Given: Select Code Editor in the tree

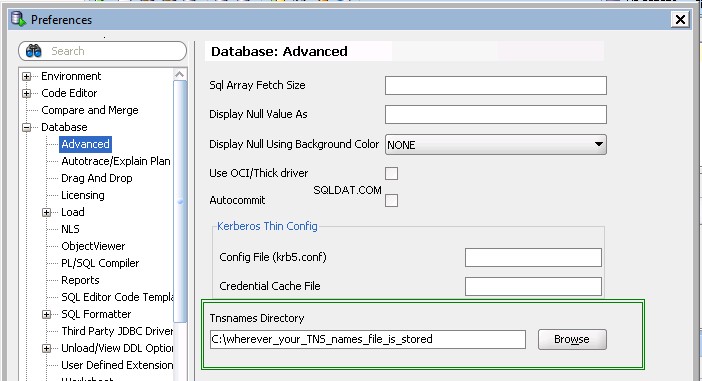Looking at the screenshot, I should click(x=69, y=93).
